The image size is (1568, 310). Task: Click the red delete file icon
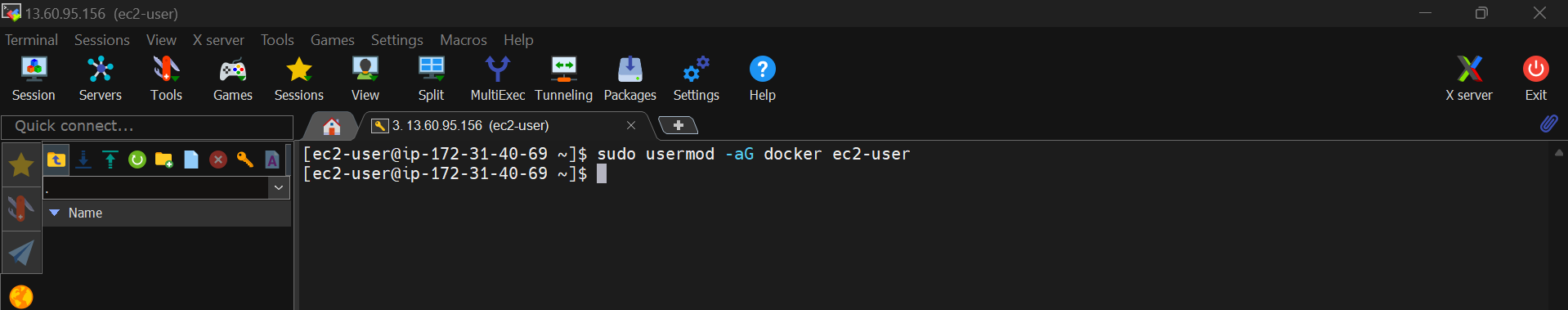[x=217, y=159]
